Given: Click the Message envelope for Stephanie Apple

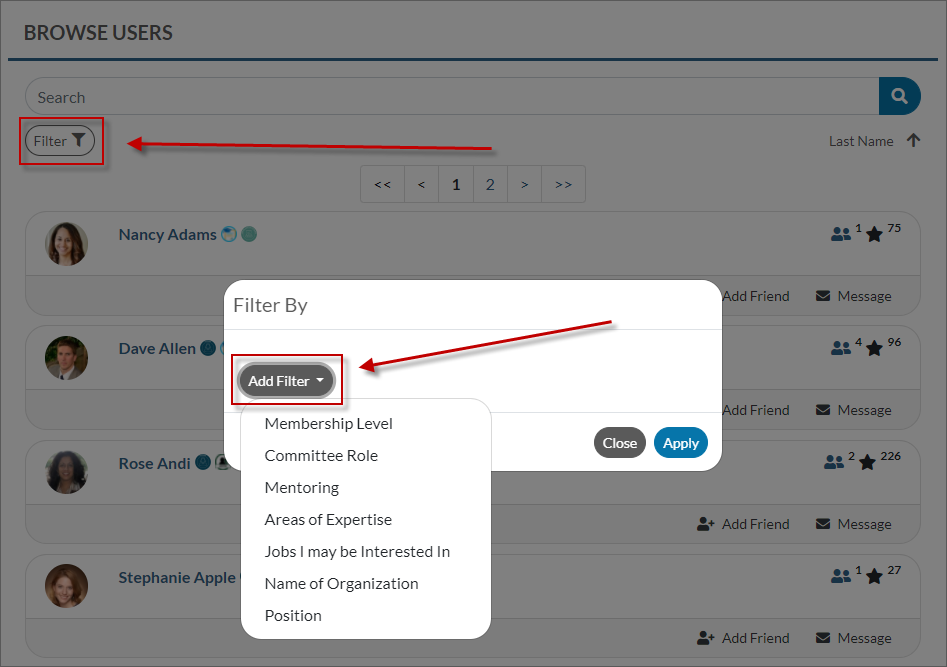Looking at the screenshot, I should 823,638.
